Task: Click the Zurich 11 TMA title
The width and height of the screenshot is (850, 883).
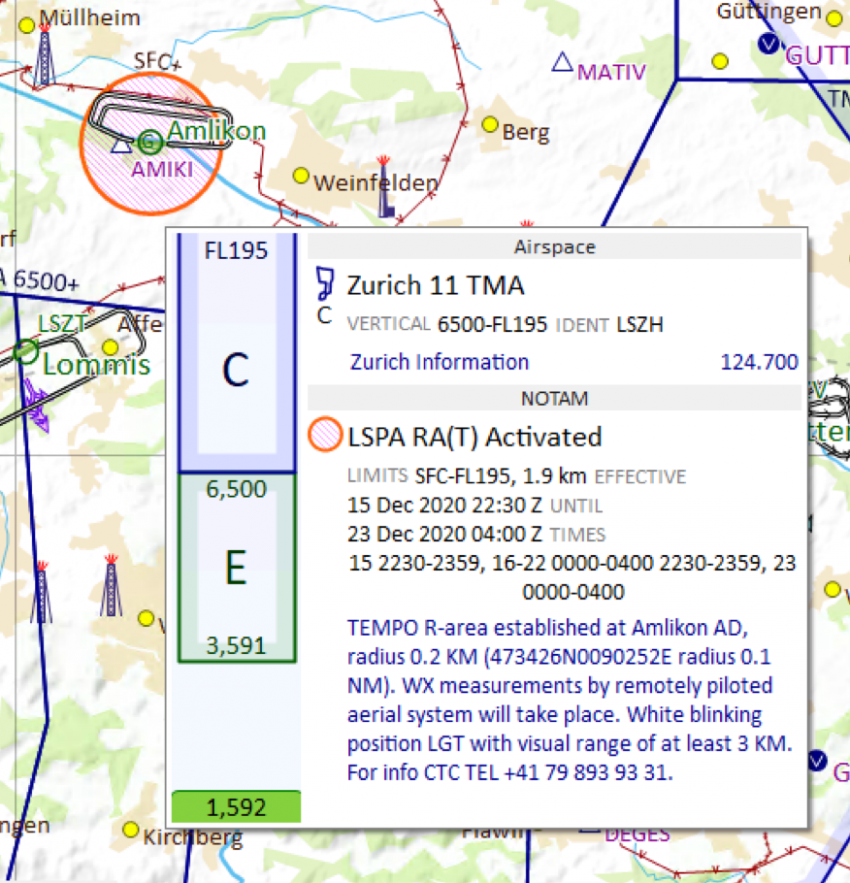Action: click(435, 286)
